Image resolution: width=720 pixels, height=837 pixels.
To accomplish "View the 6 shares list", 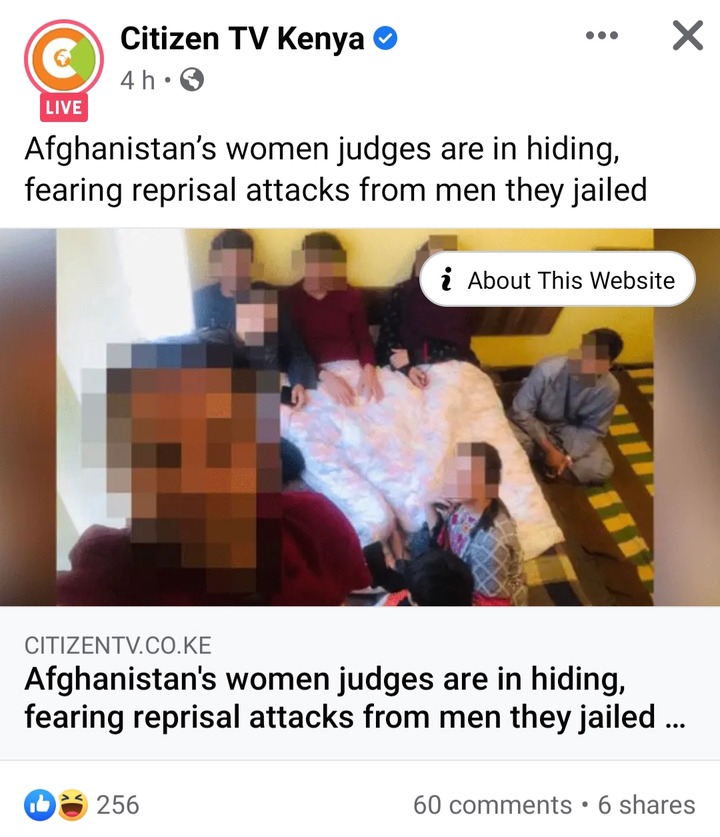I will tap(646, 805).
